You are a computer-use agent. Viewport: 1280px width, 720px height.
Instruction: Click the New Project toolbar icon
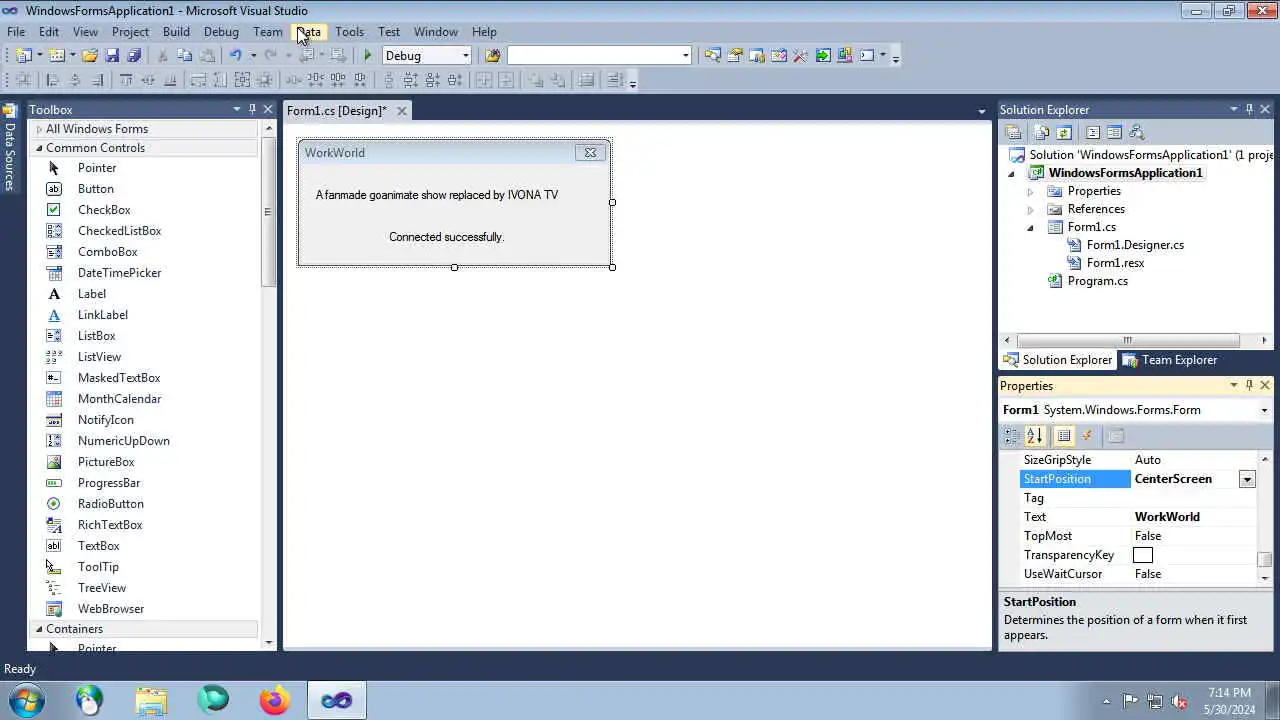click(x=23, y=56)
